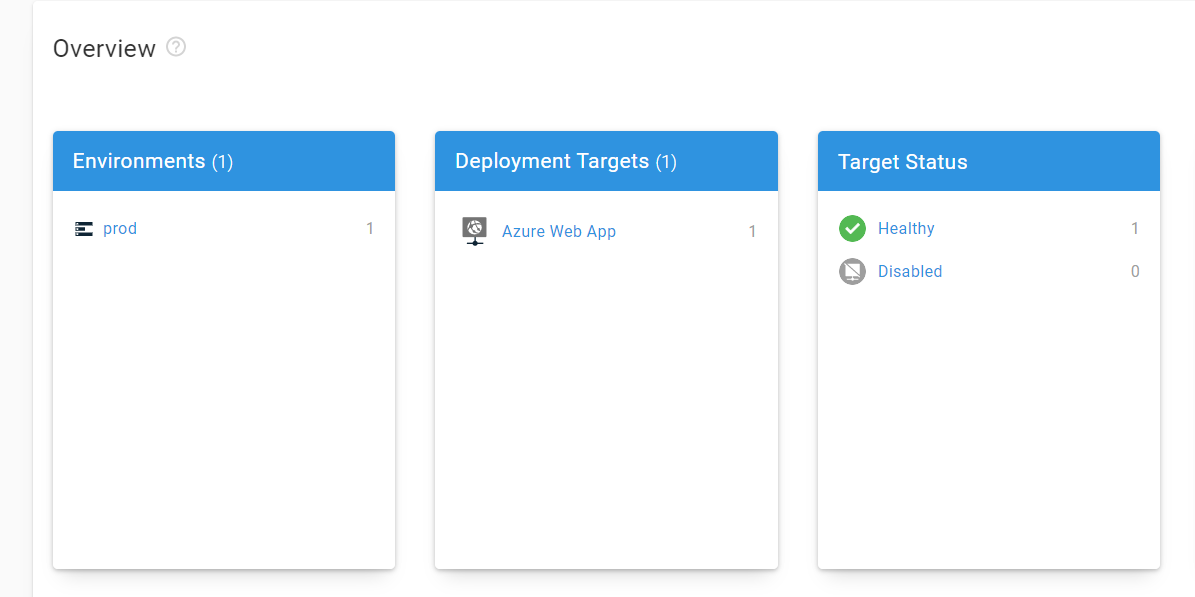Screen dimensions: 1195x597
Task: Click the help icon beside Overview
Action: (176, 47)
